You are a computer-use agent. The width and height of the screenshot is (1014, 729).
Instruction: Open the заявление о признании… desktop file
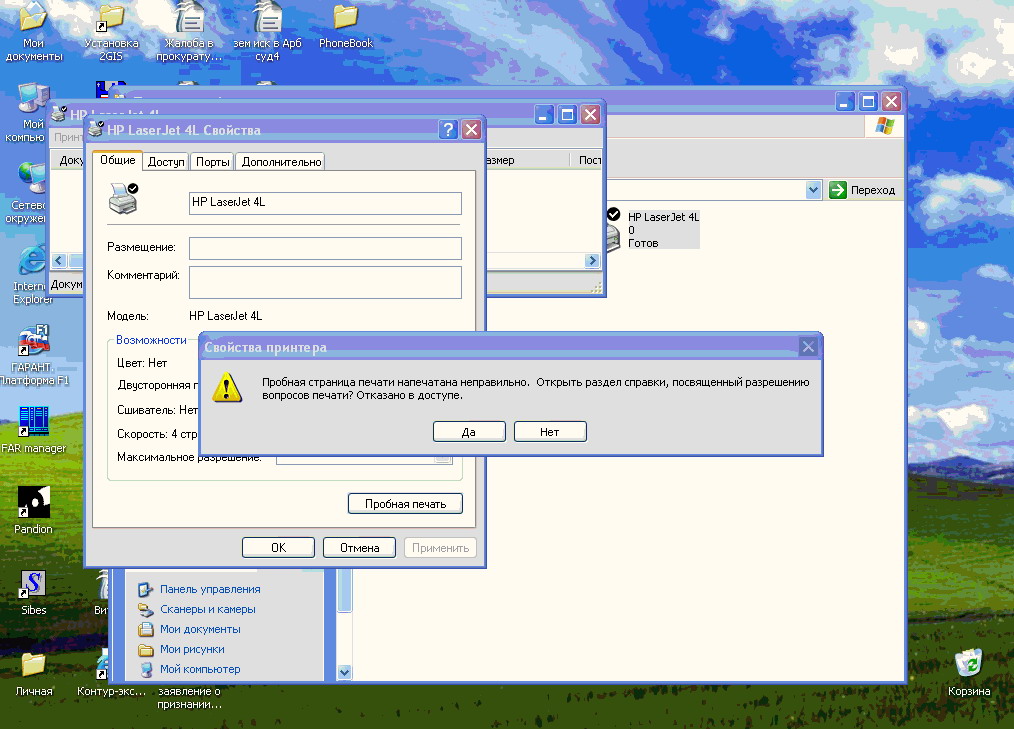tap(189, 697)
